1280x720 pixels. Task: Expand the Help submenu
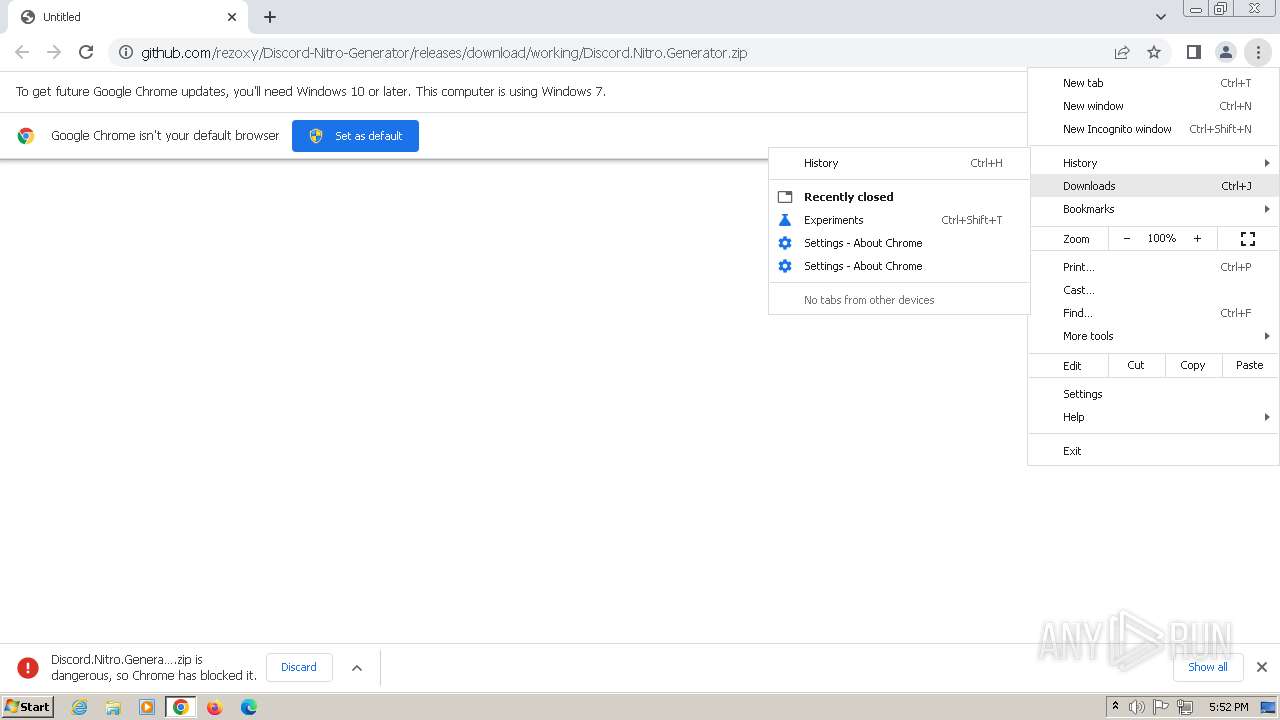tap(1153, 417)
